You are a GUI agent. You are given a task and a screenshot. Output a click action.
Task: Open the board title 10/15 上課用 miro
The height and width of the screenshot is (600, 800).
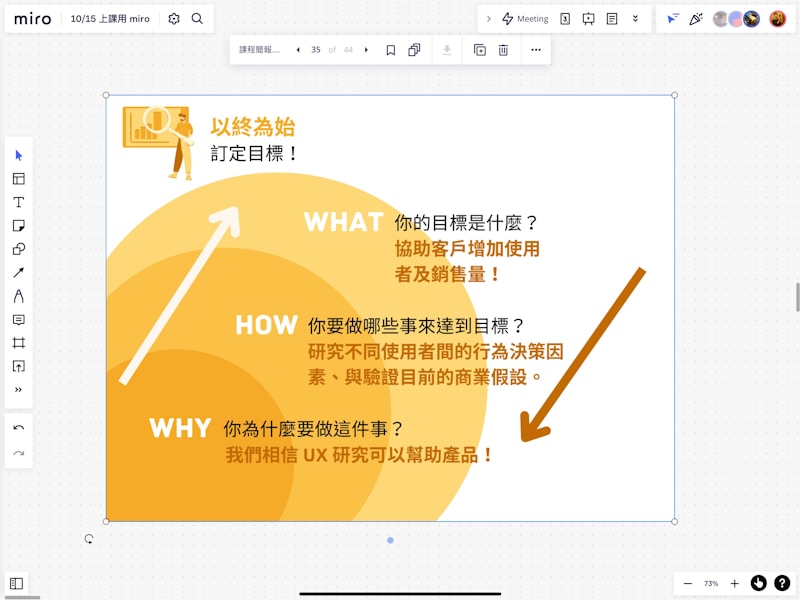click(x=110, y=19)
